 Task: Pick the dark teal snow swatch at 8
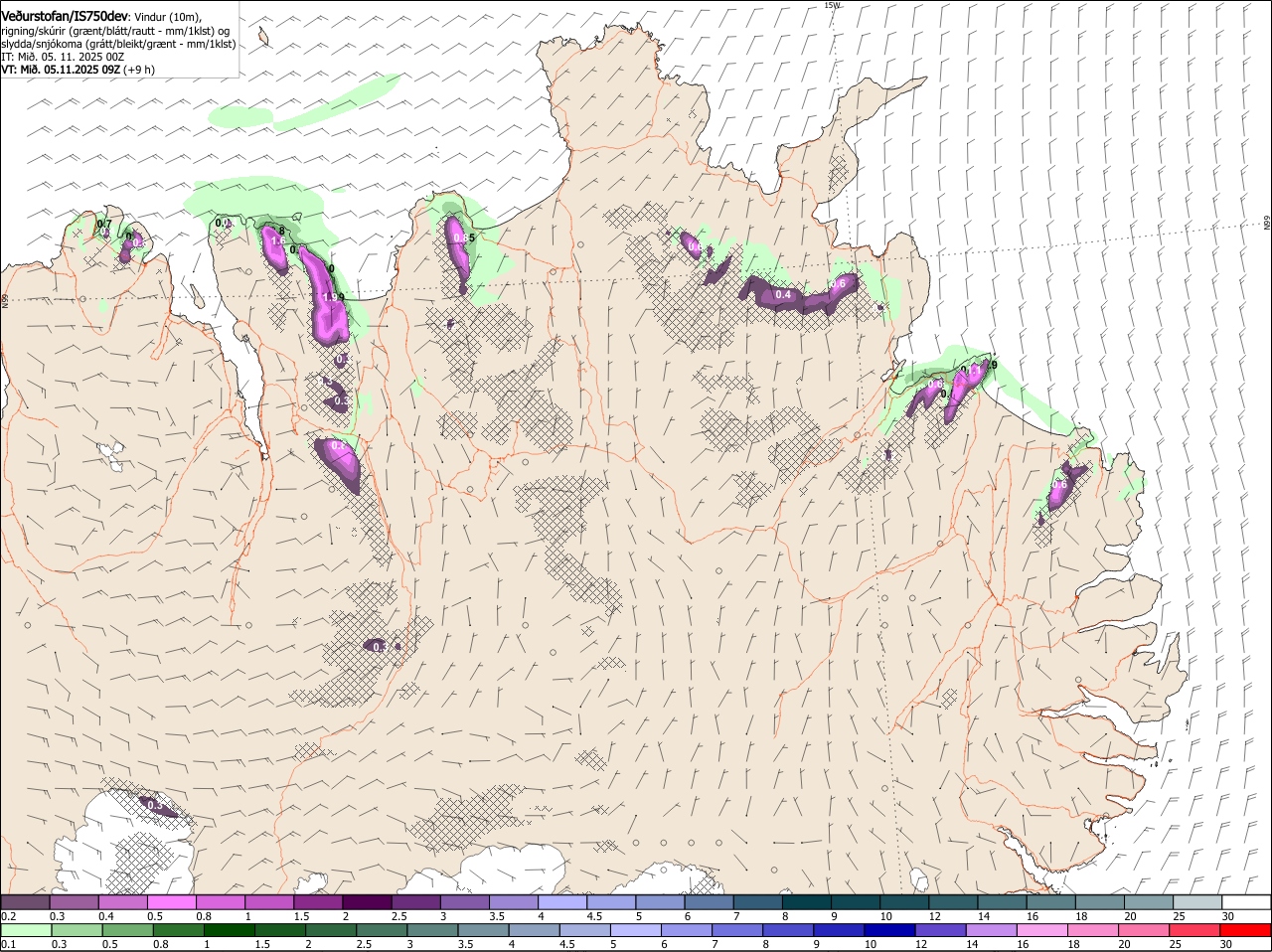coord(806,902)
